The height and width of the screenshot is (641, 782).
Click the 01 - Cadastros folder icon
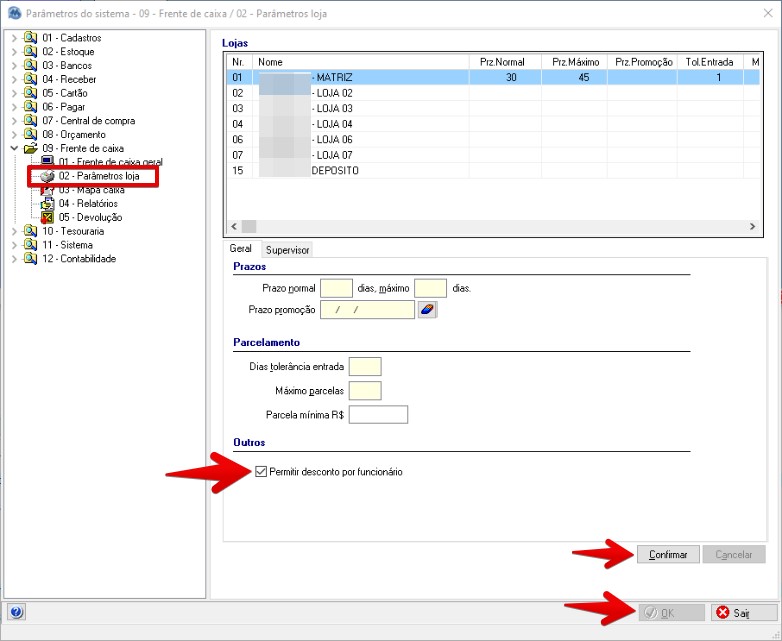(30, 37)
